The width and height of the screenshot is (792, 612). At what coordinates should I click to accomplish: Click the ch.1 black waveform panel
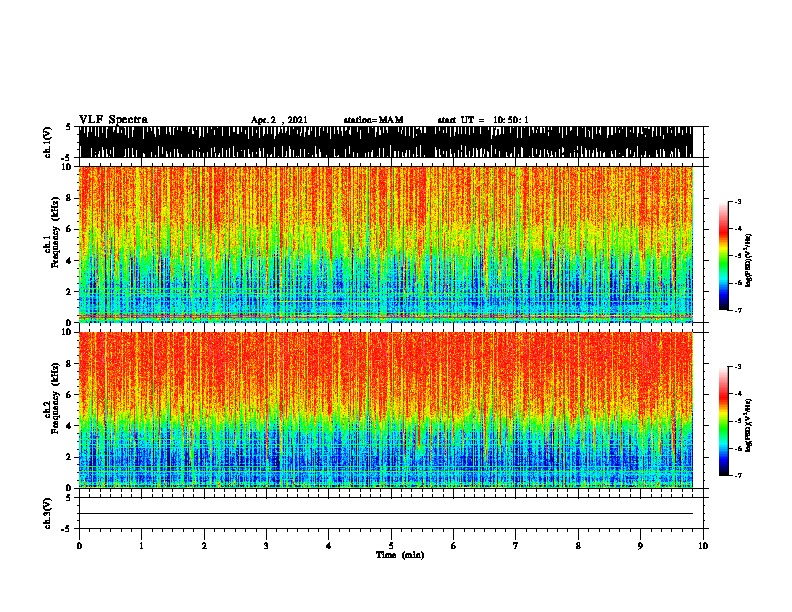click(x=386, y=142)
